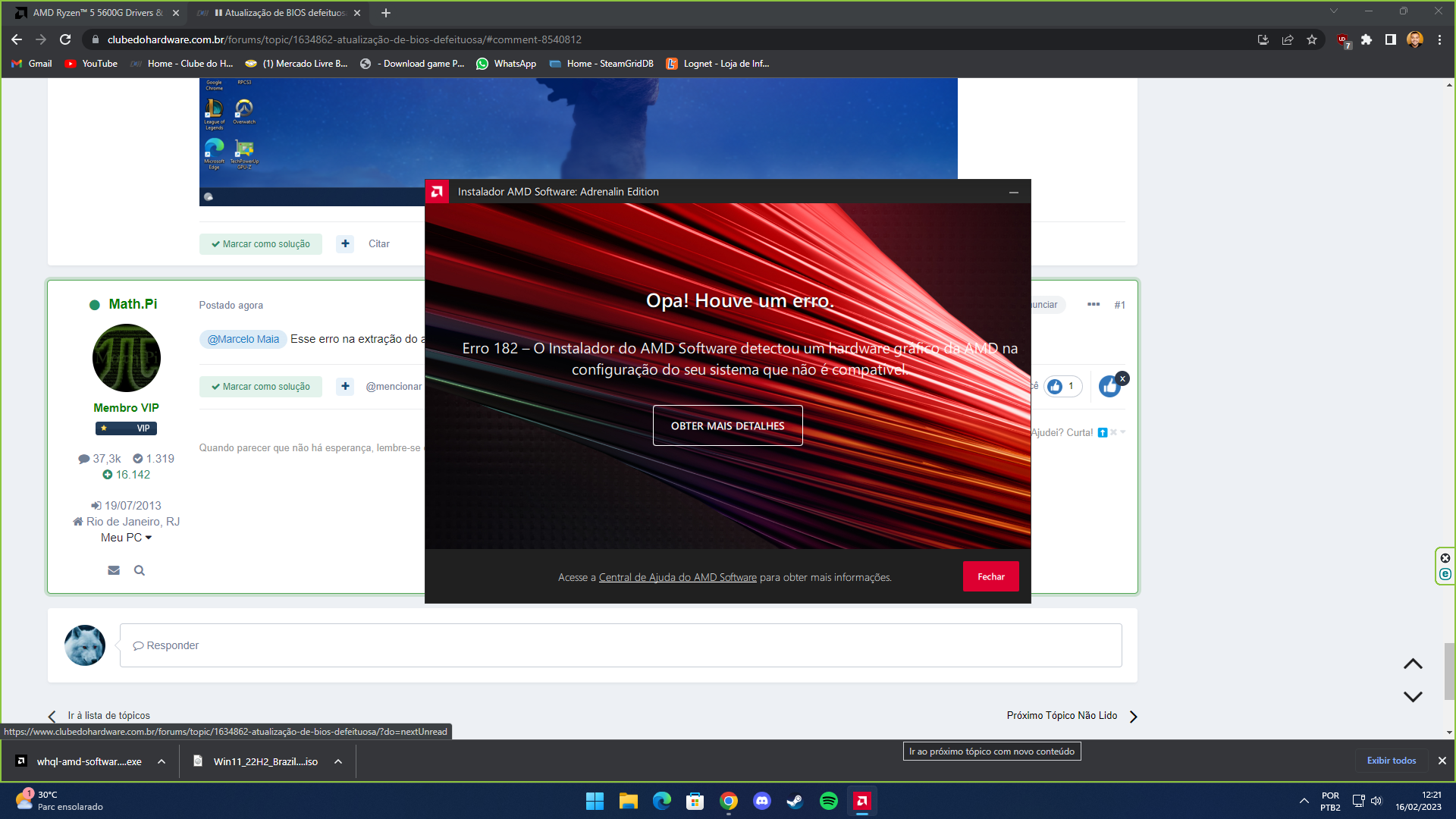1456x819 pixels.
Task: Click Marcar como solução on the upper post
Action: click(261, 244)
